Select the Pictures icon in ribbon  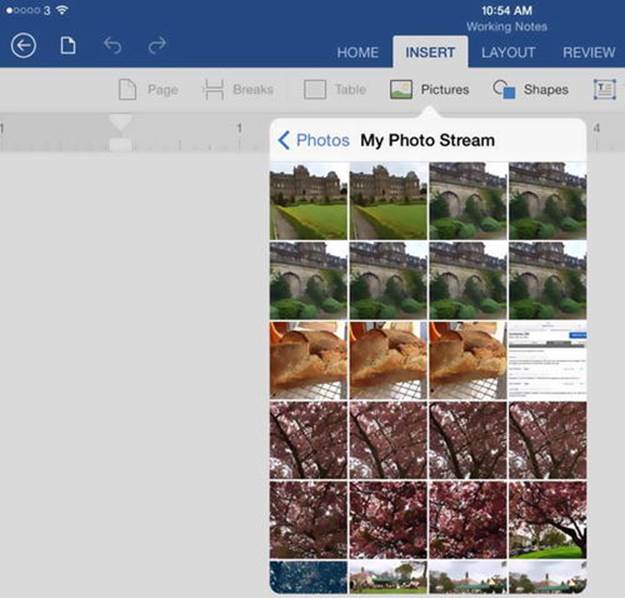click(x=401, y=89)
